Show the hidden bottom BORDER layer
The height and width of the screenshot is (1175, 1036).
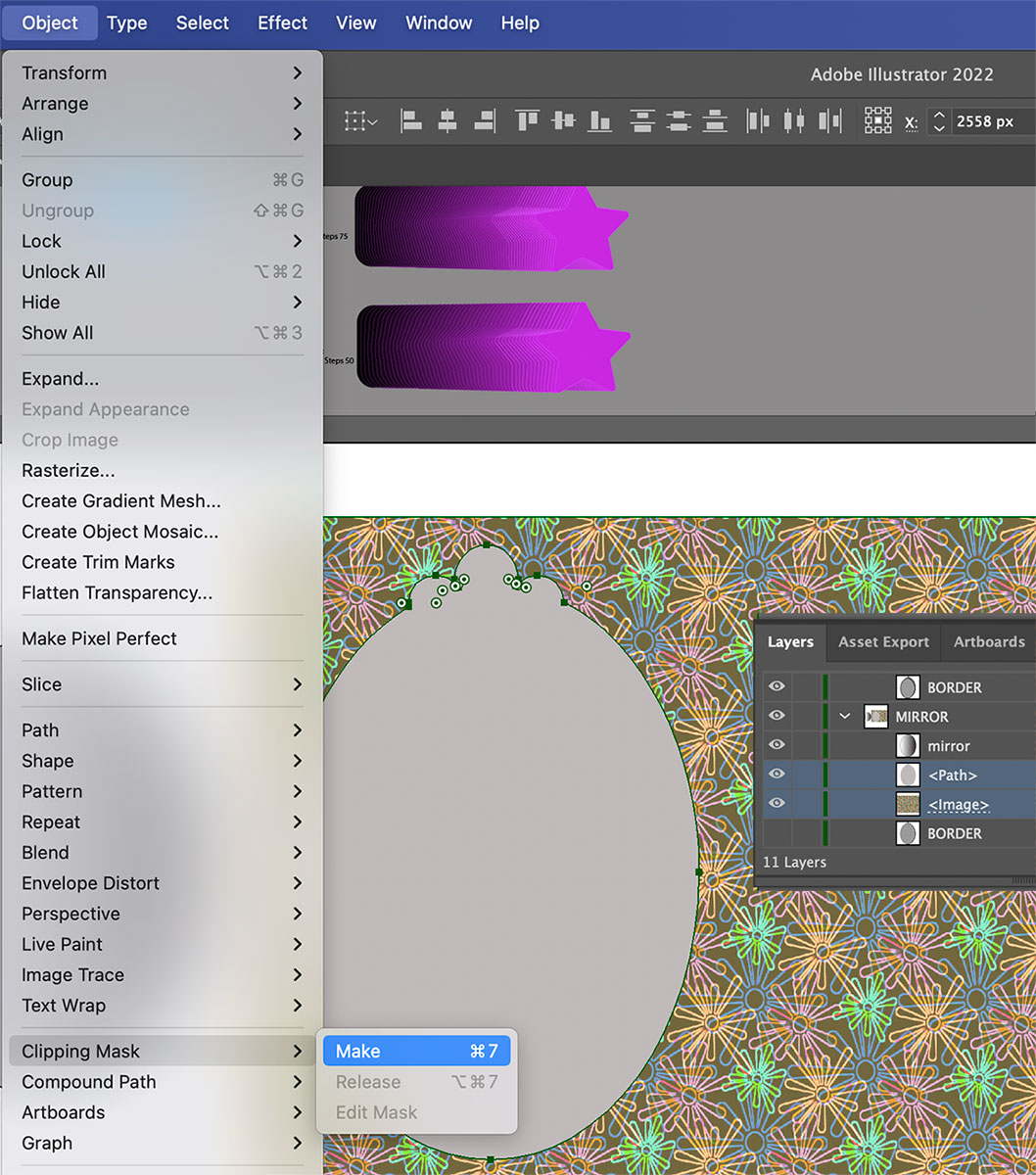pos(777,833)
